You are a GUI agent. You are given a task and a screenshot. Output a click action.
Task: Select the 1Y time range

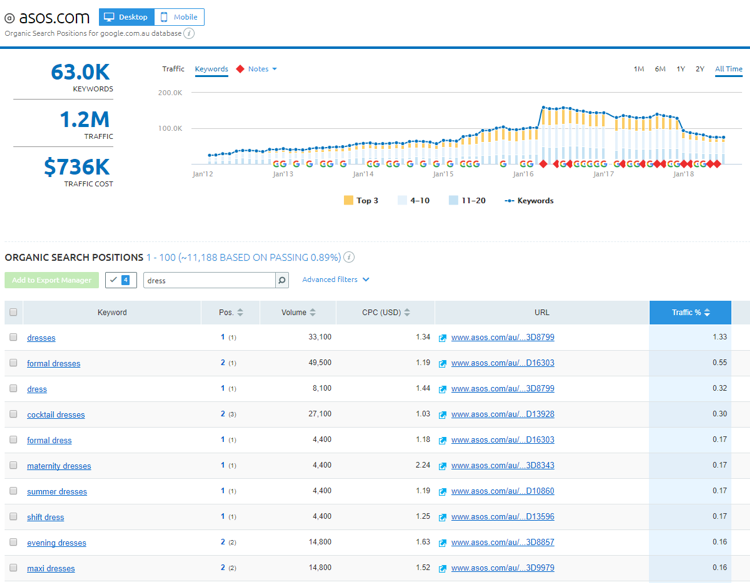tap(681, 69)
